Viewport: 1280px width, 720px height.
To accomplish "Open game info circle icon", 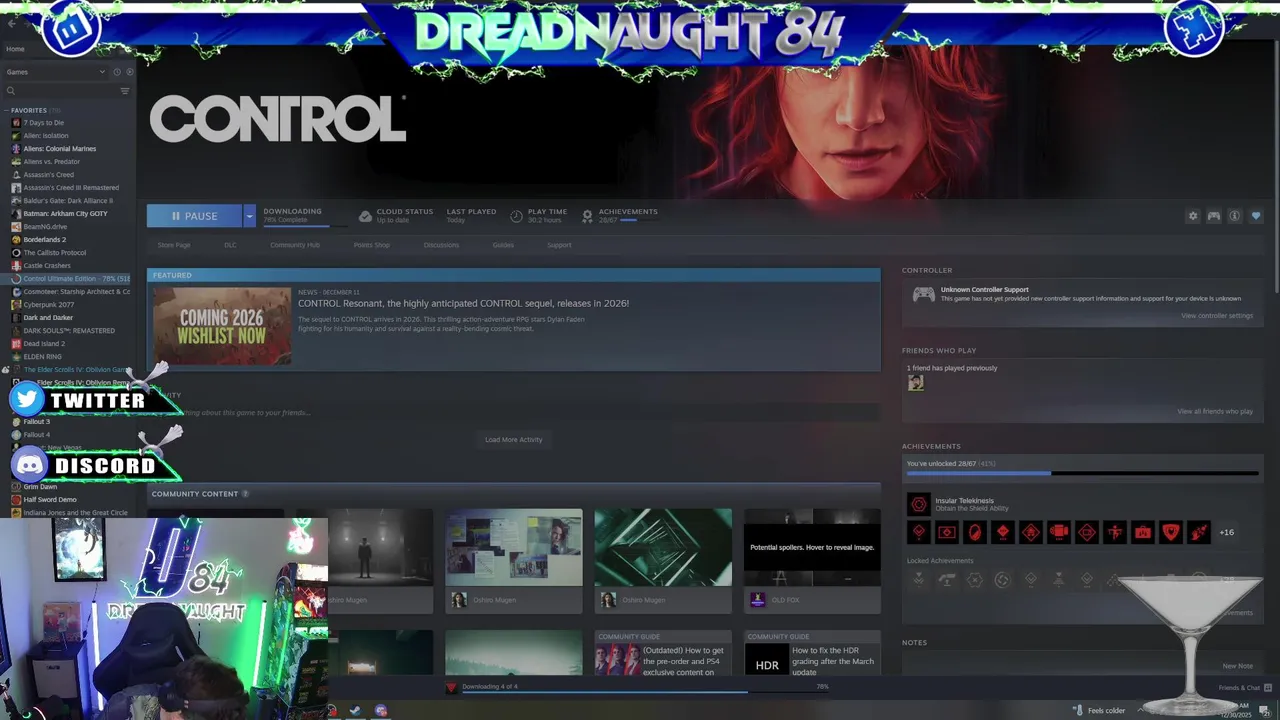I will [x=1235, y=216].
